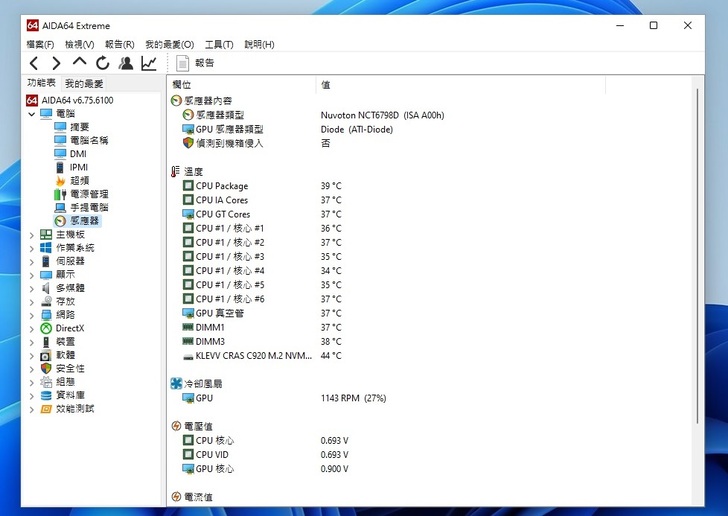Click the Forward navigation arrow in toolbar

point(56,63)
